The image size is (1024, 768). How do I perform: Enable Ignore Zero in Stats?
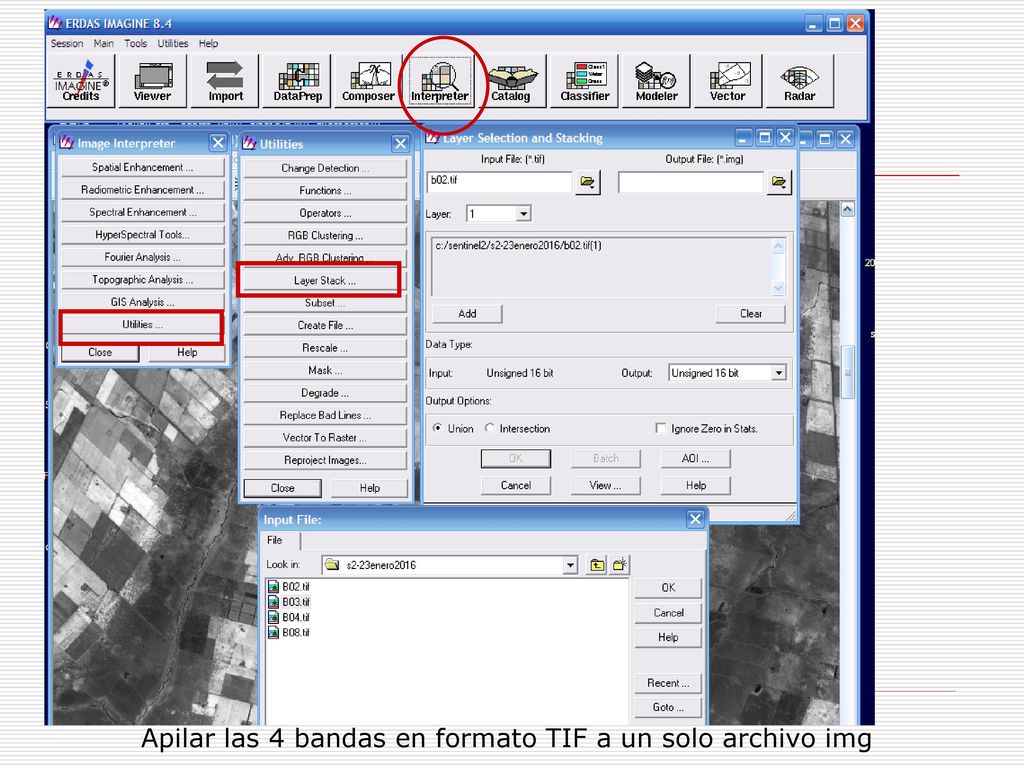(x=661, y=428)
